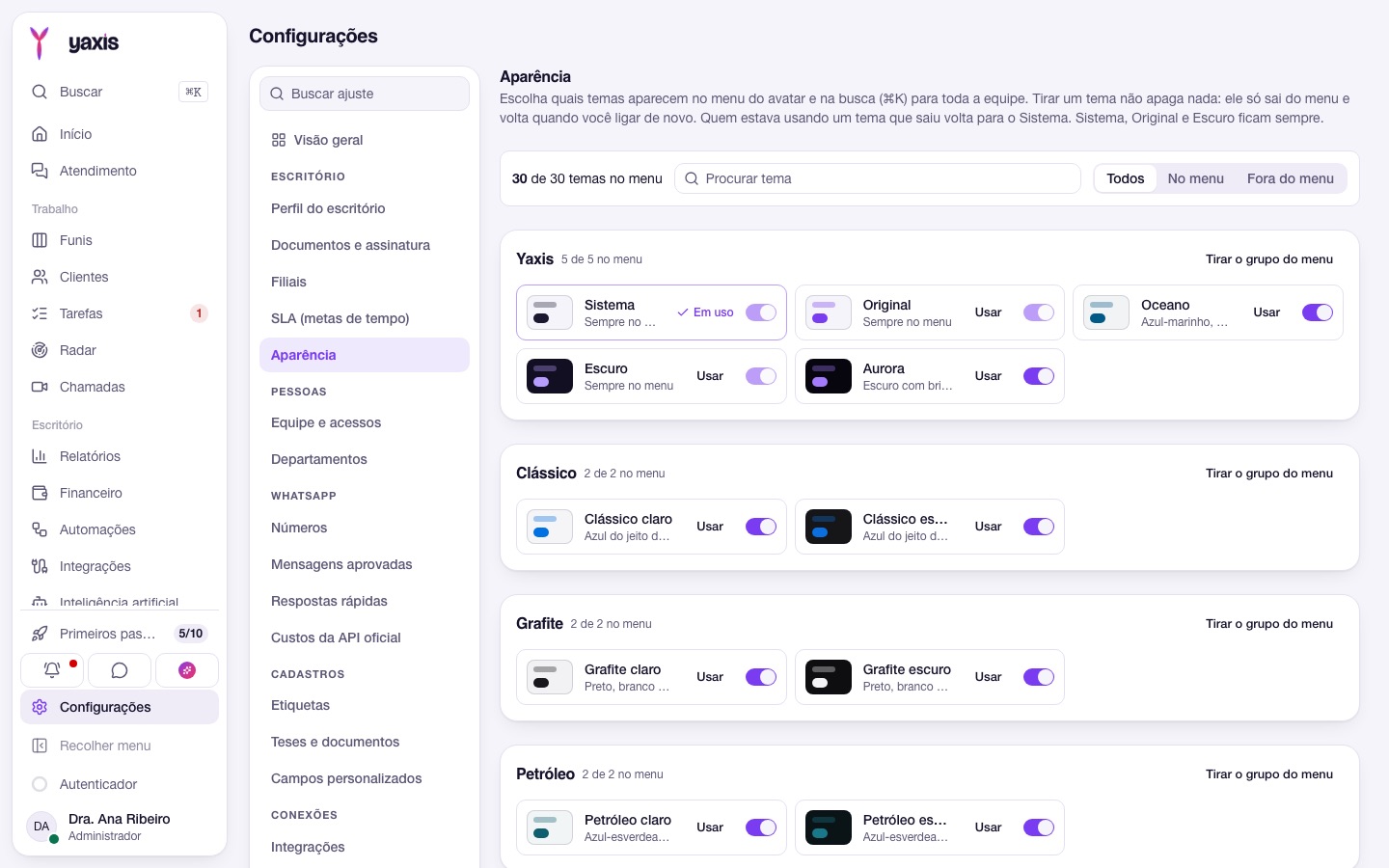
Task: Click the Buscar ajuste search box
Action: (365, 94)
